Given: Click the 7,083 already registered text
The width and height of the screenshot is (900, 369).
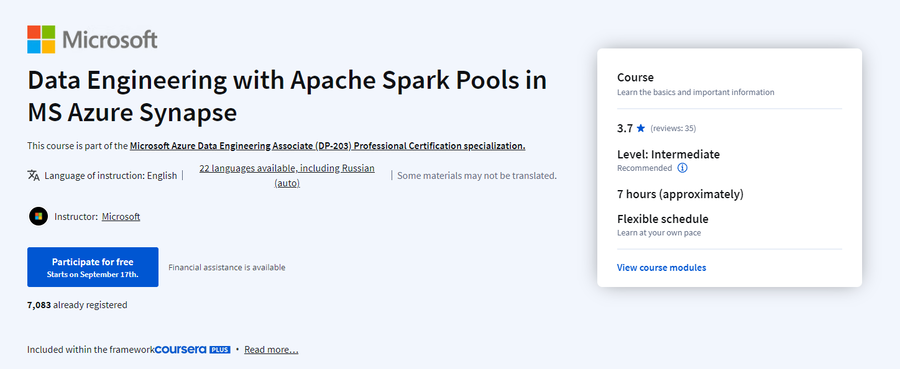Looking at the screenshot, I should point(77,305).
